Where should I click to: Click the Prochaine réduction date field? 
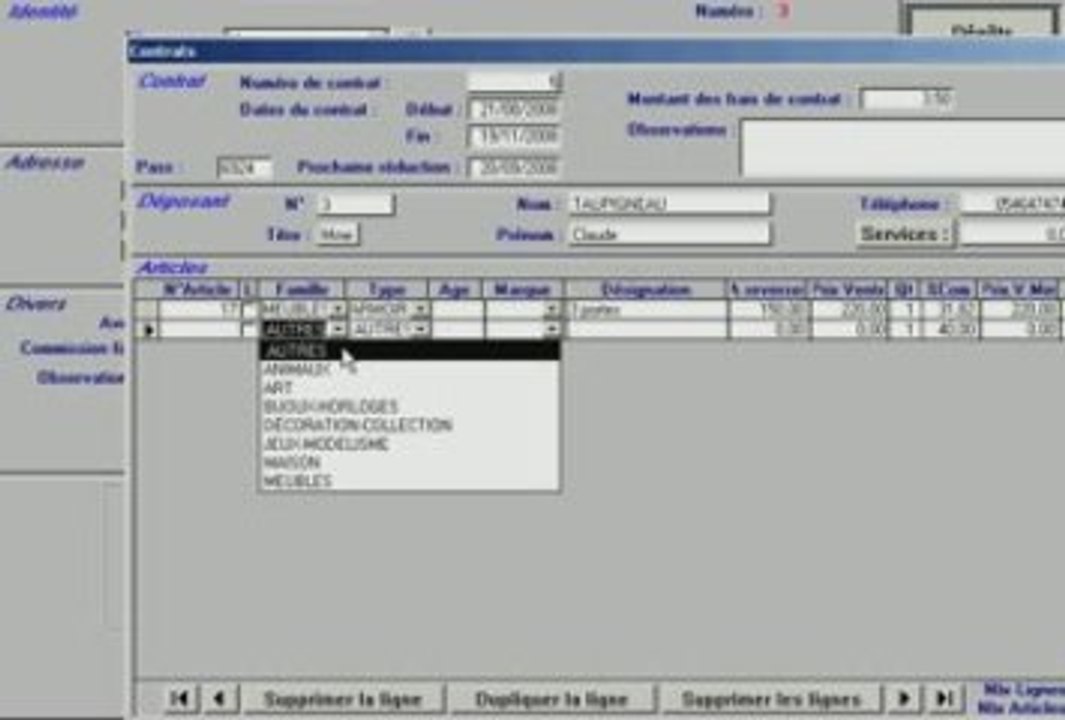click(513, 167)
